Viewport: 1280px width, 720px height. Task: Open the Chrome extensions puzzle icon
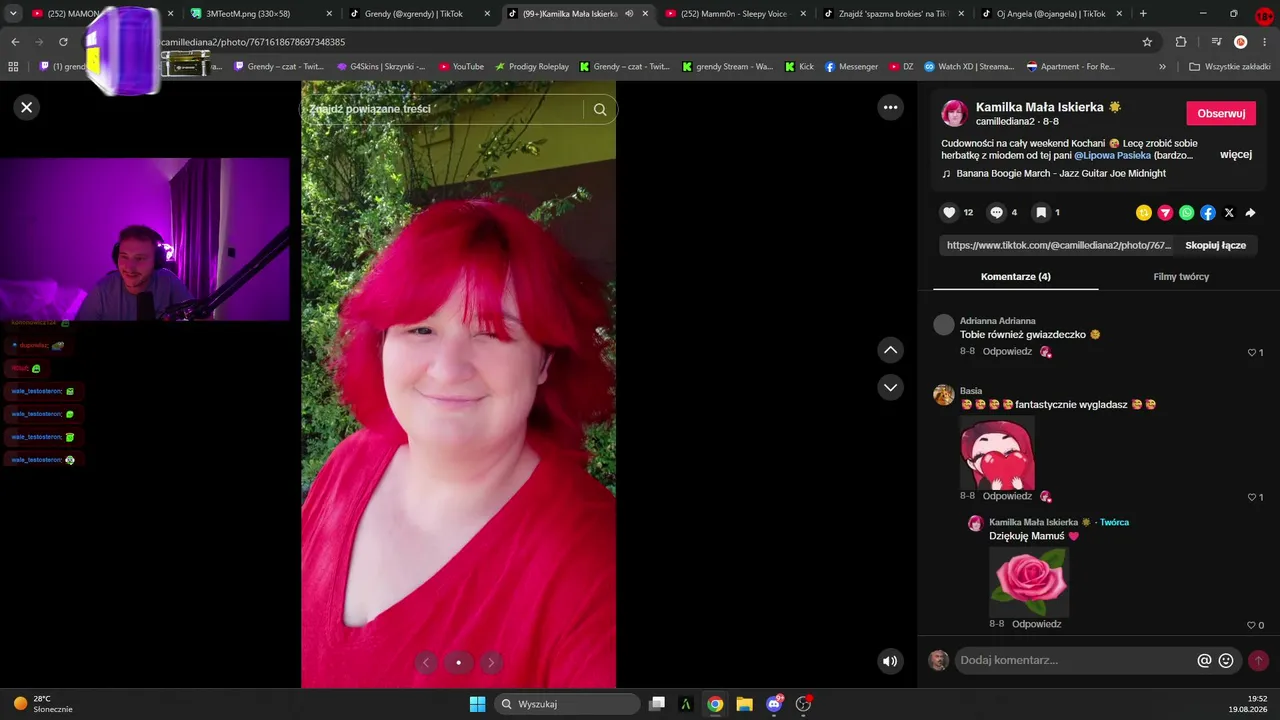(1181, 42)
